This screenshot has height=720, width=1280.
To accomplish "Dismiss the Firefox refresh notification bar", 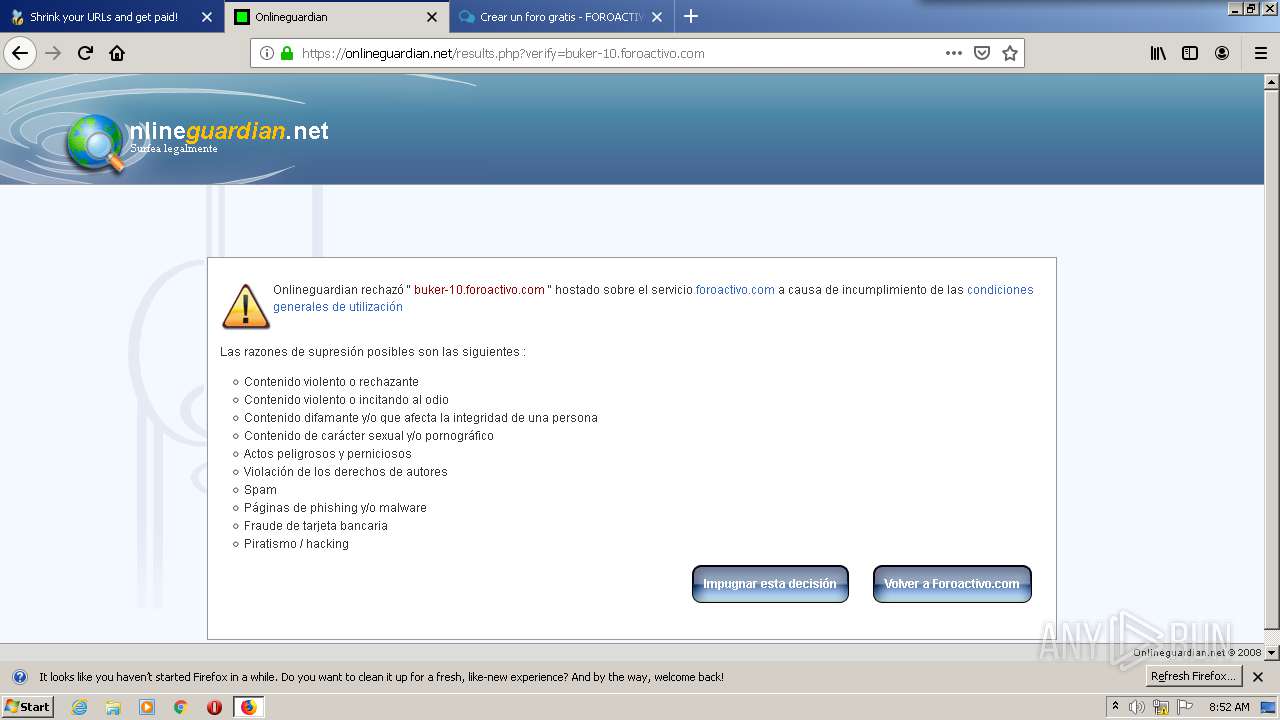I will 1258,677.
